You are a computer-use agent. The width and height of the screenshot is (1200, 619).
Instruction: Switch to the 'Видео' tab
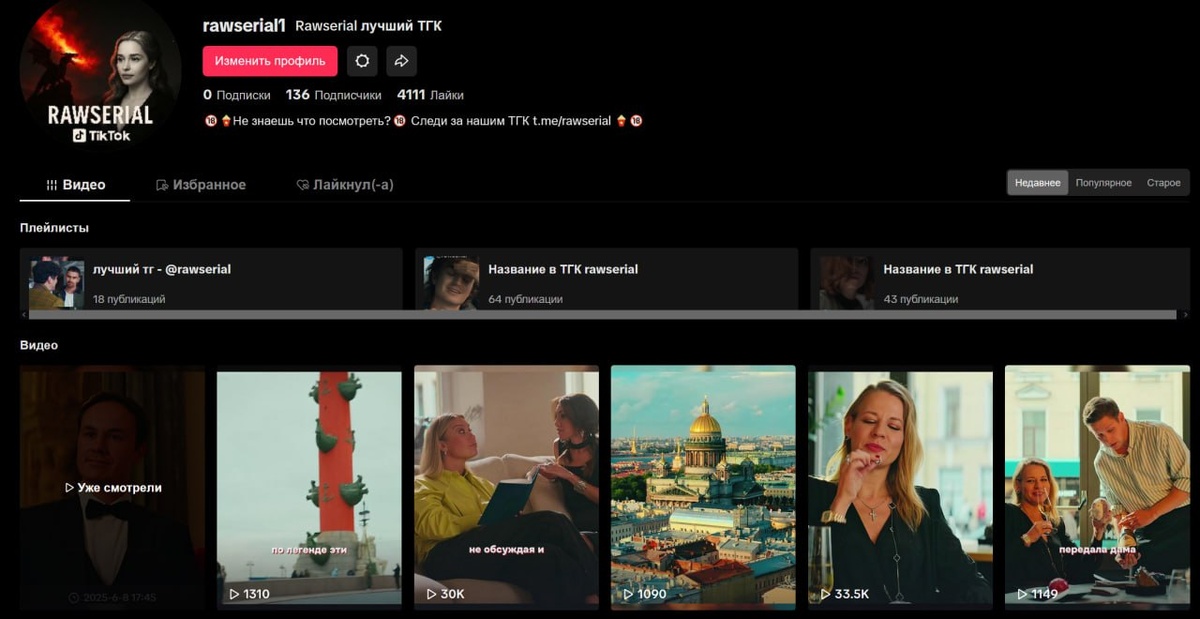coord(75,185)
